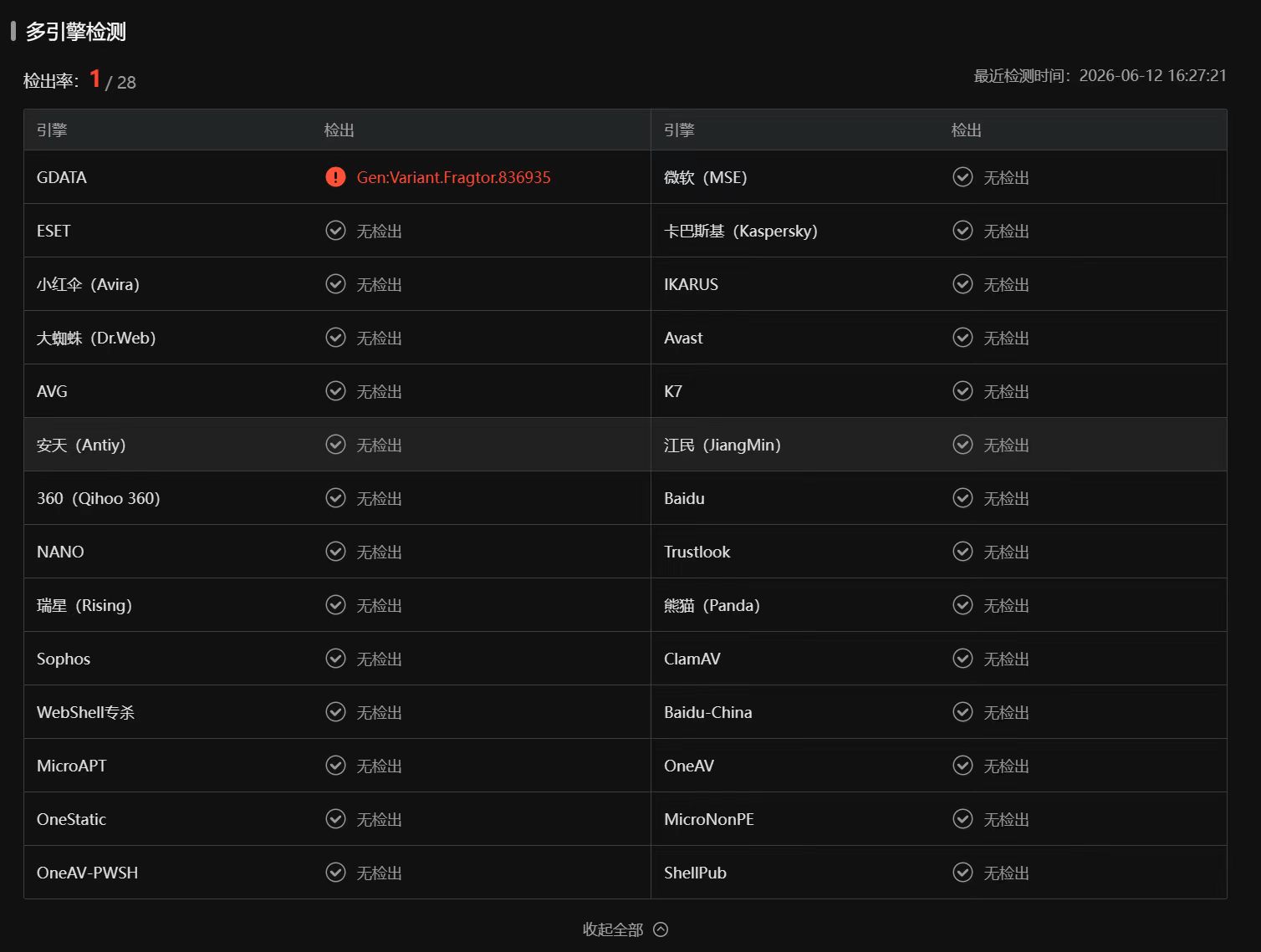Click the check icon in the 微软 (MSE) row
Screen dimensions: 1261x952
click(962, 177)
